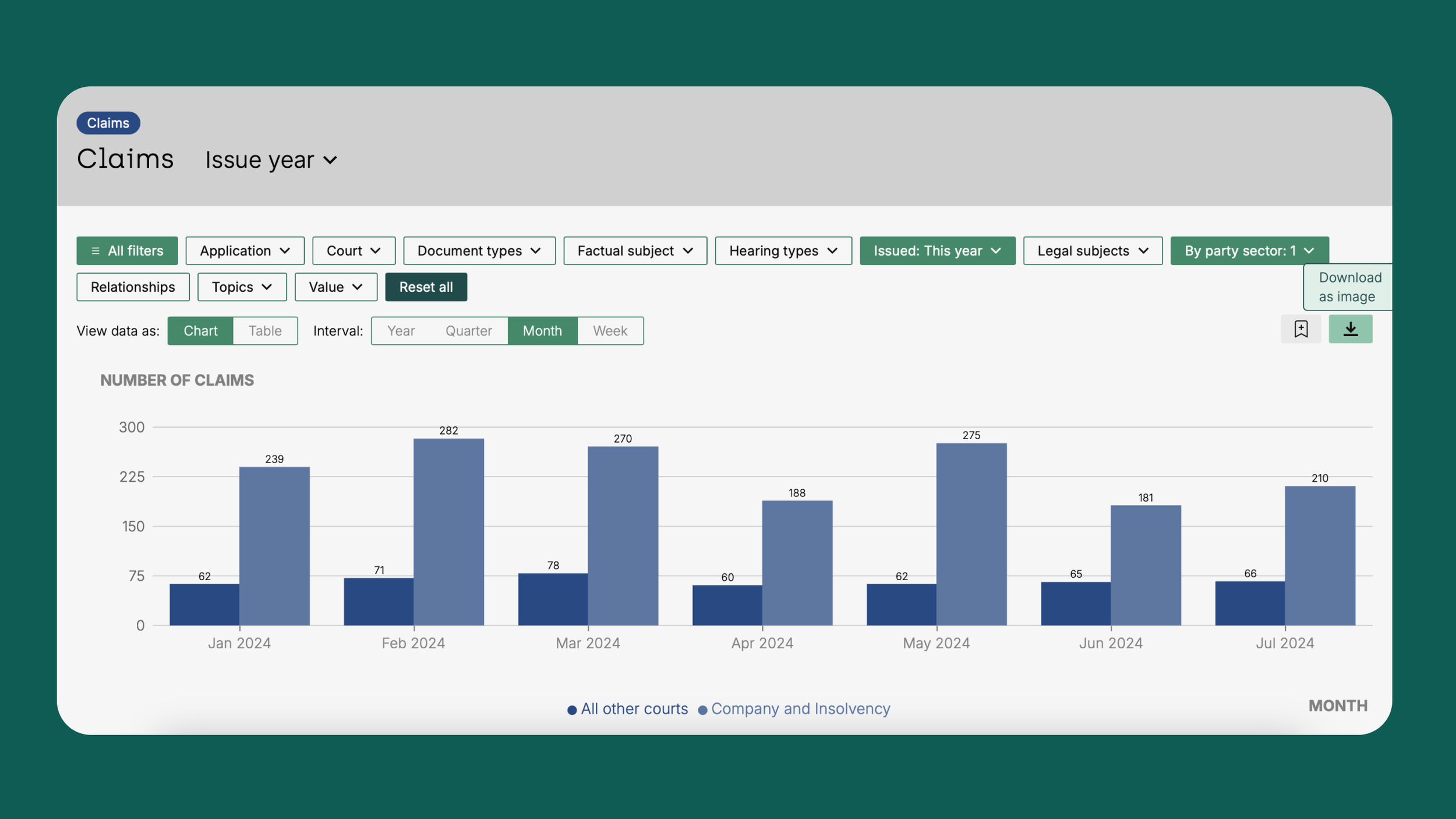Click the bookmark save icon
This screenshot has width=1456, height=819.
click(x=1300, y=330)
